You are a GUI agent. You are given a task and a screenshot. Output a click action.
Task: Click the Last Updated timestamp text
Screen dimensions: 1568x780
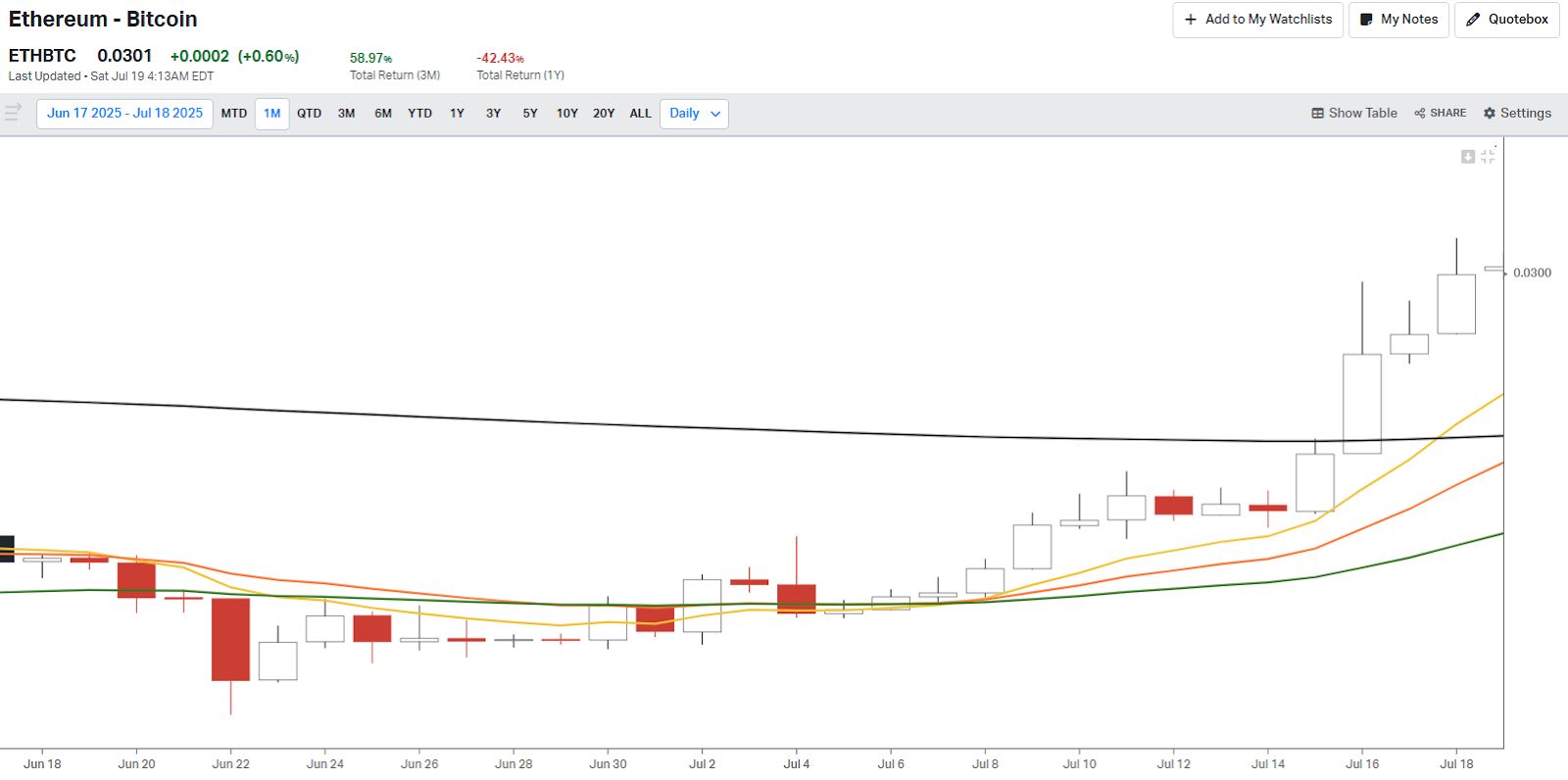click(x=111, y=76)
